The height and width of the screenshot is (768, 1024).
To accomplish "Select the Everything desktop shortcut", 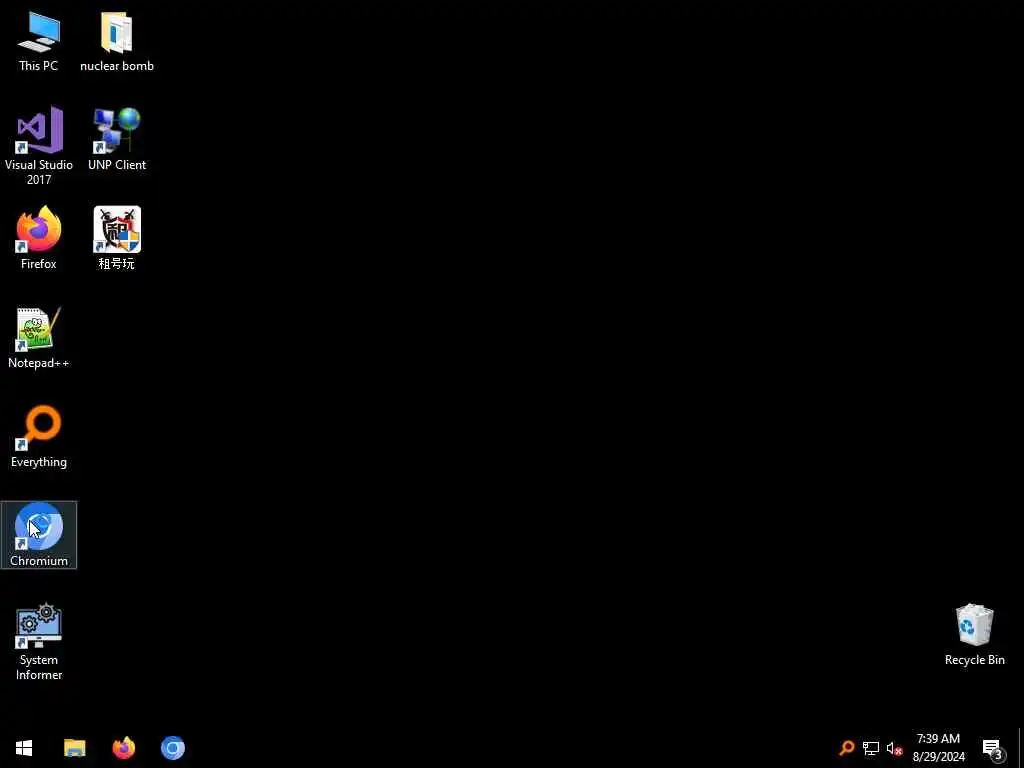I will (39, 437).
